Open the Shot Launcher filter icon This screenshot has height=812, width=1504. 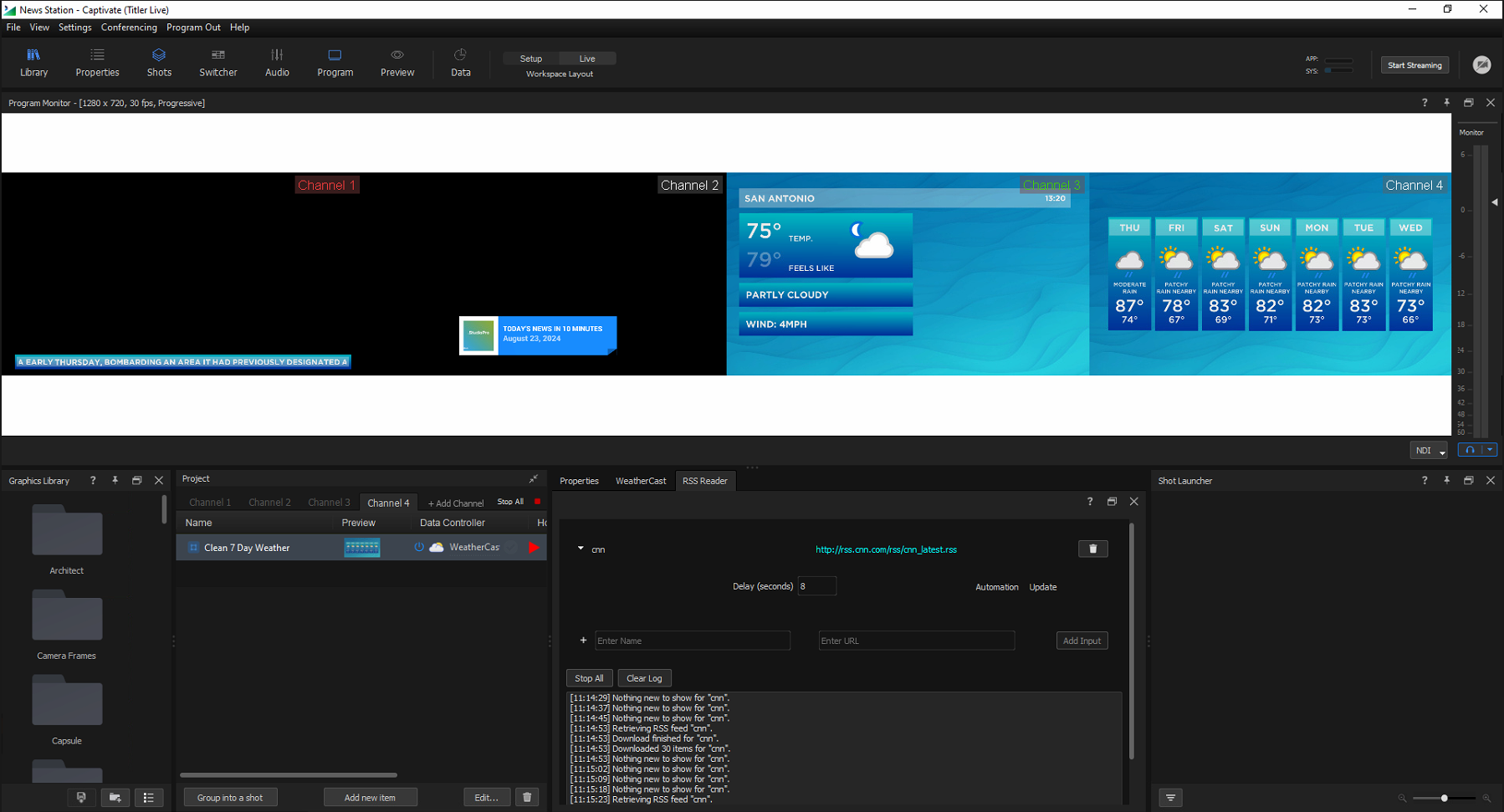click(1170, 798)
